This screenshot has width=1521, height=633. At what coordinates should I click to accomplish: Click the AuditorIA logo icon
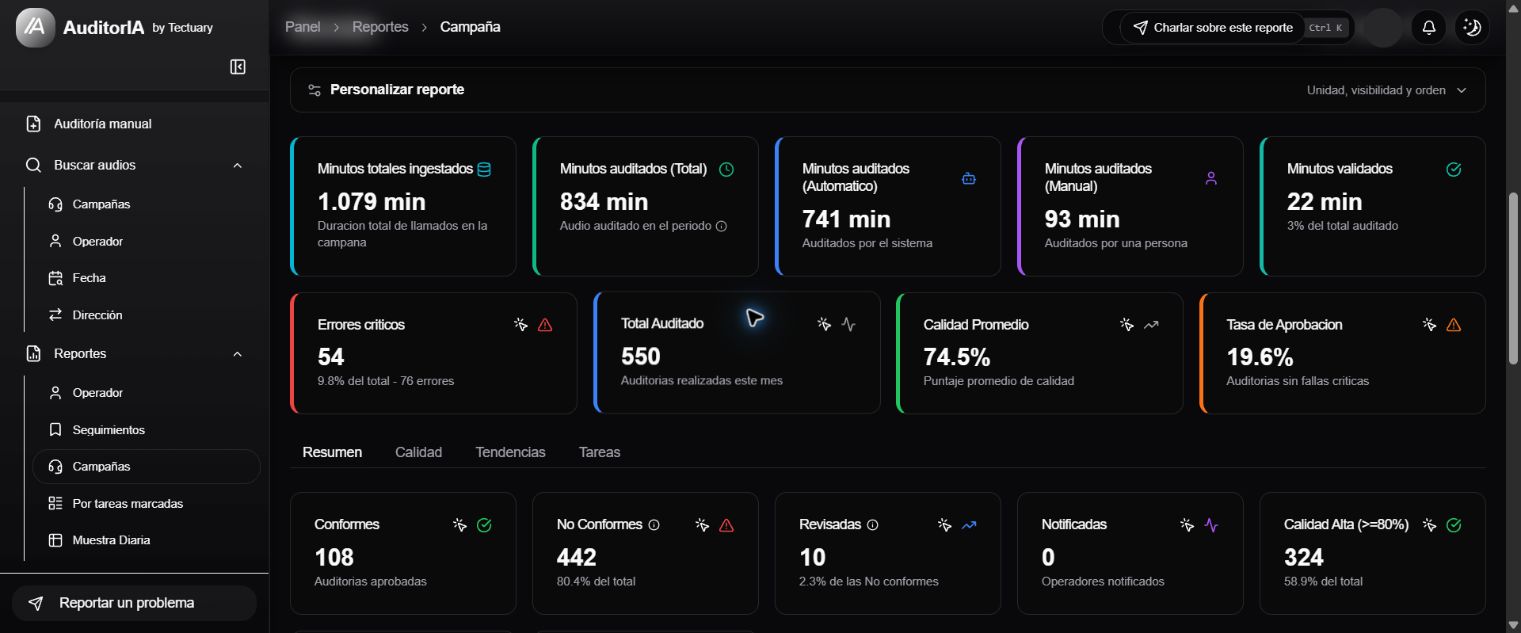pos(35,28)
